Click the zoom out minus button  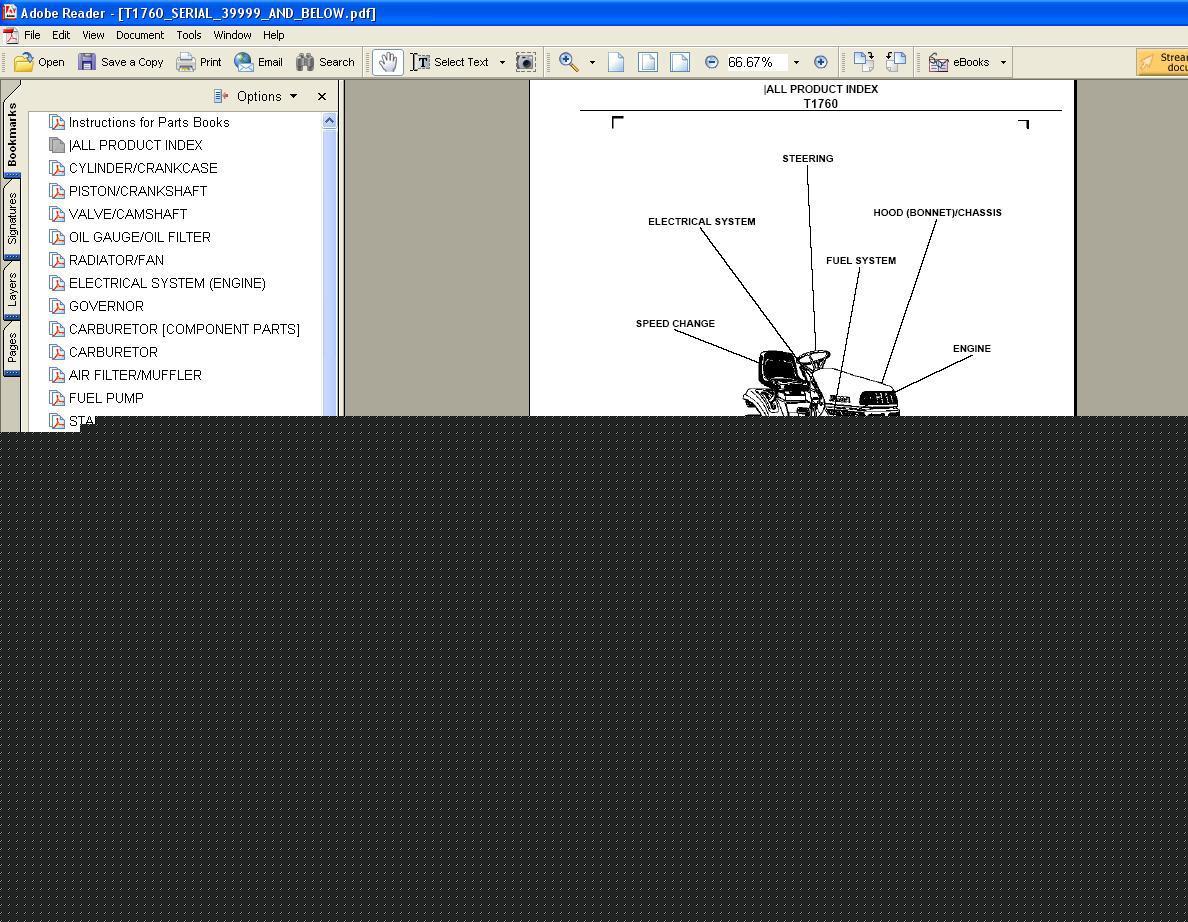[711, 62]
